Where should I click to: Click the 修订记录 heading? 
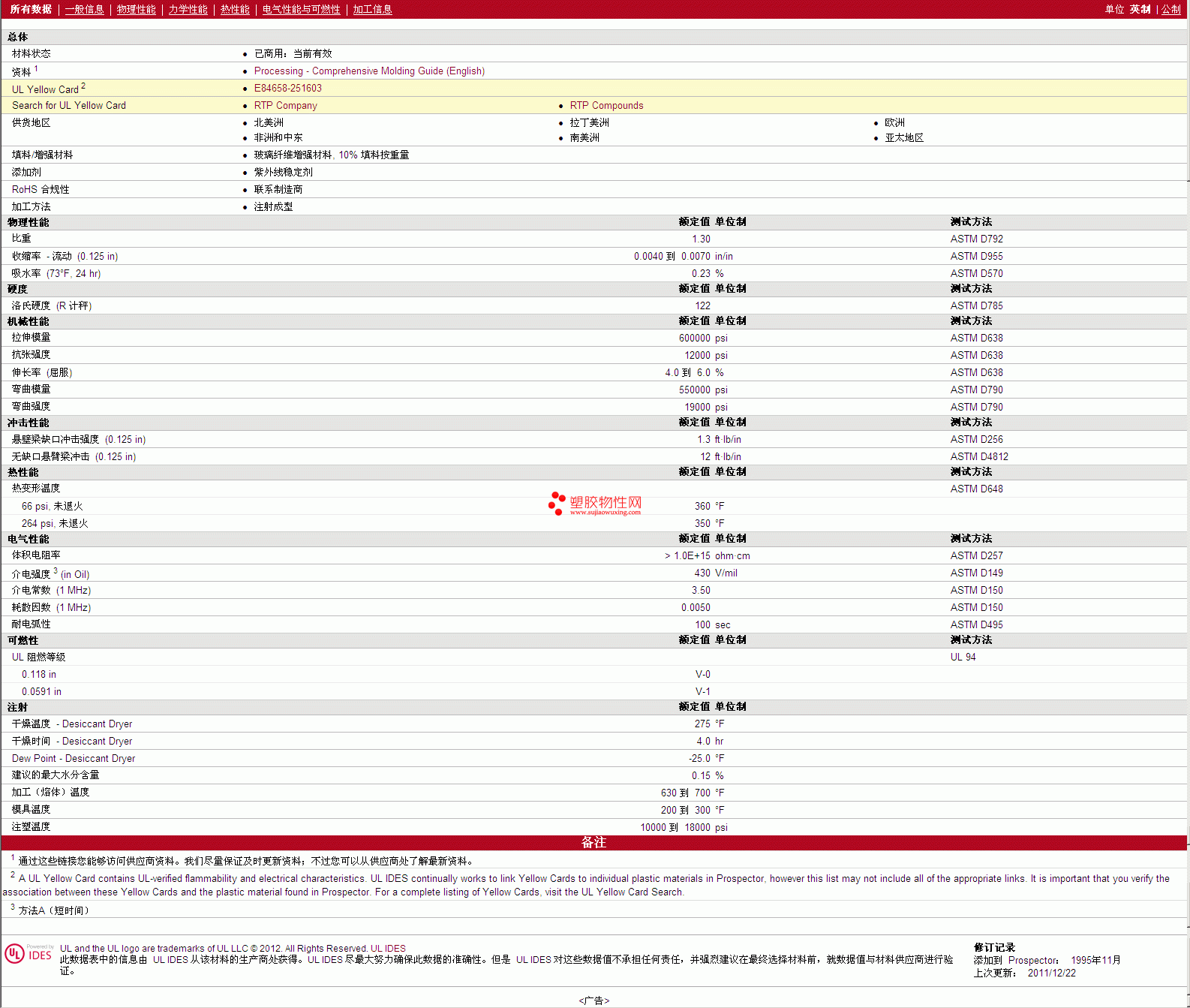(x=994, y=947)
